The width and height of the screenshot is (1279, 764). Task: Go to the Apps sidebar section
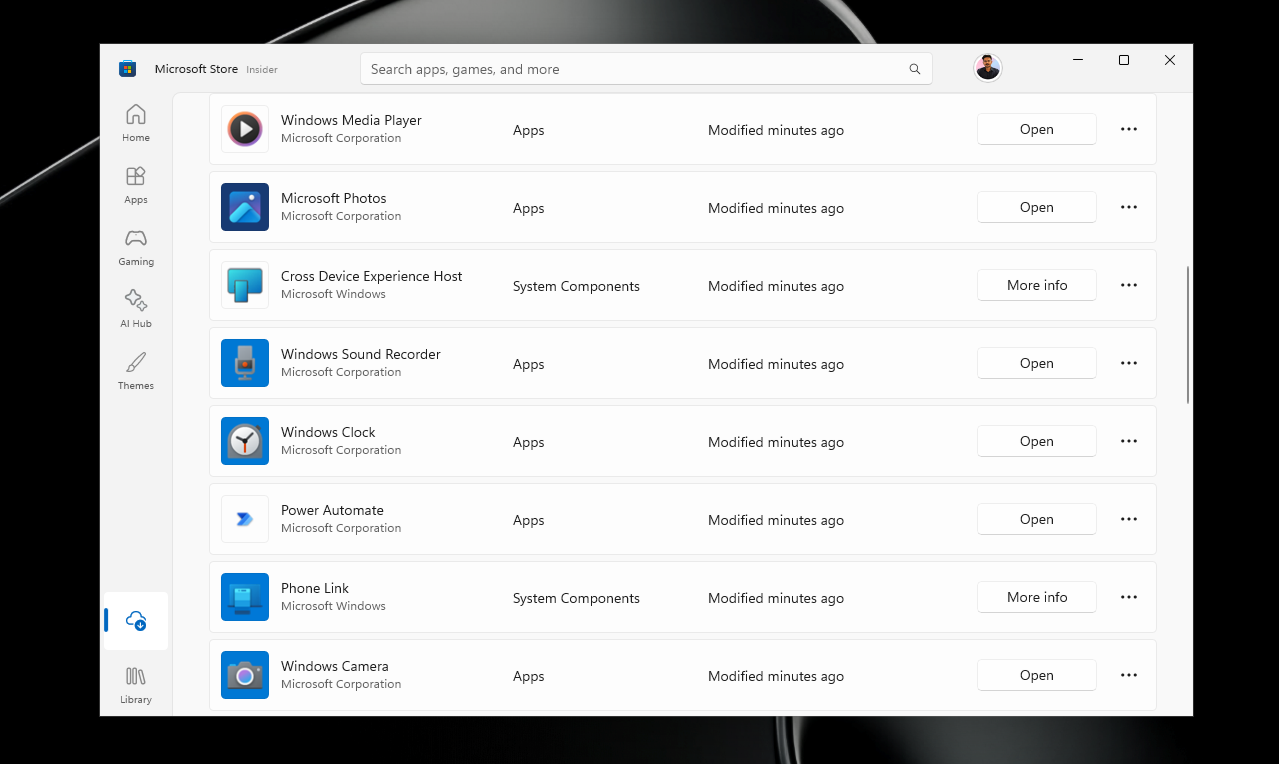(x=136, y=185)
